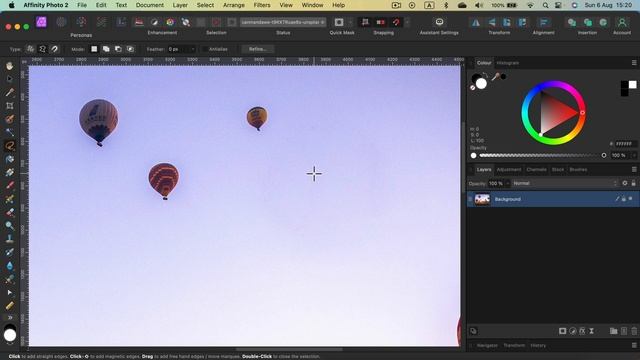Toggle the red magnet Snapping button

pyautogui.click(x=396, y=22)
